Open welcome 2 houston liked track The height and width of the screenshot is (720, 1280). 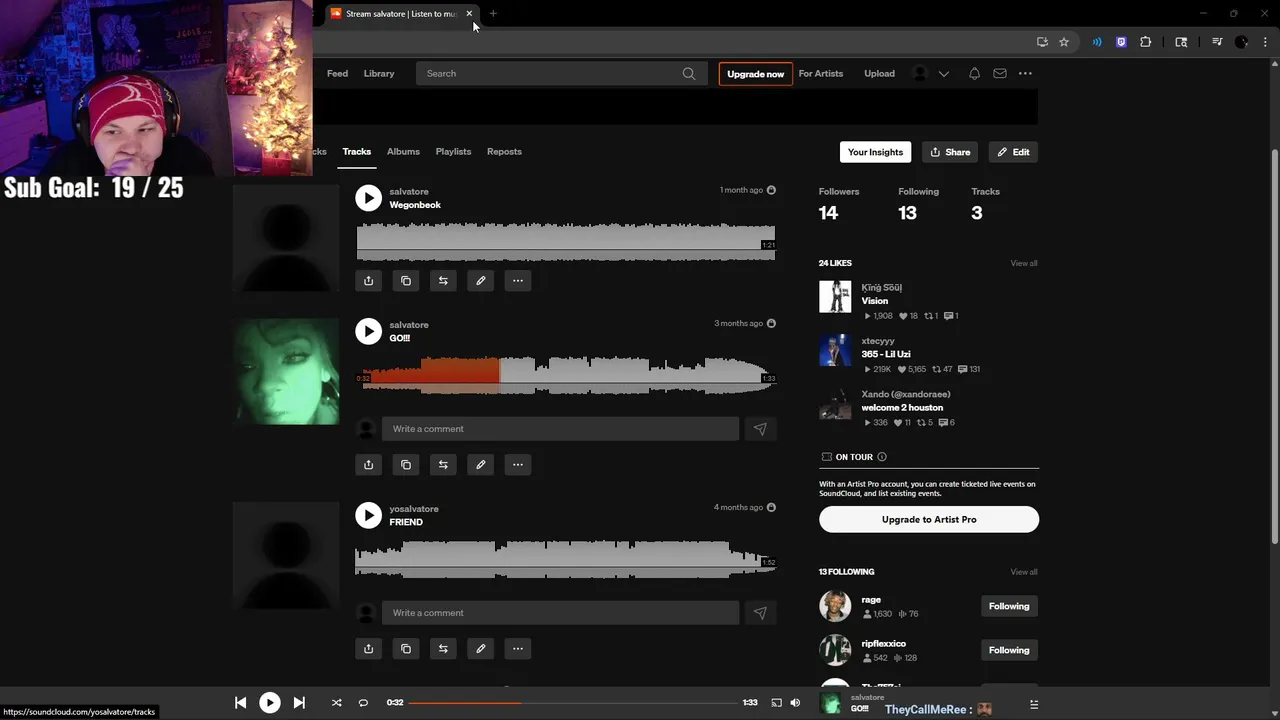pyautogui.click(x=902, y=408)
